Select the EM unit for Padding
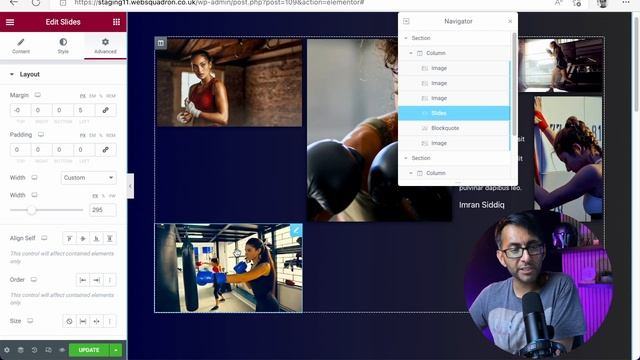The width and height of the screenshot is (640, 360). (93, 136)
